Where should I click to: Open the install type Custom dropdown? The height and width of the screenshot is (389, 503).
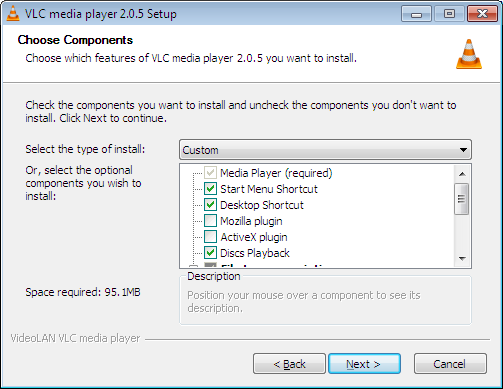tap(325, 150)
